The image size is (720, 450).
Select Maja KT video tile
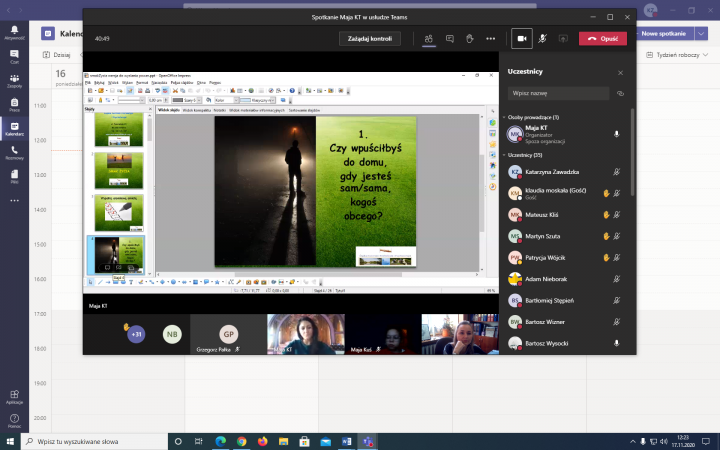[x=306, y=334]
